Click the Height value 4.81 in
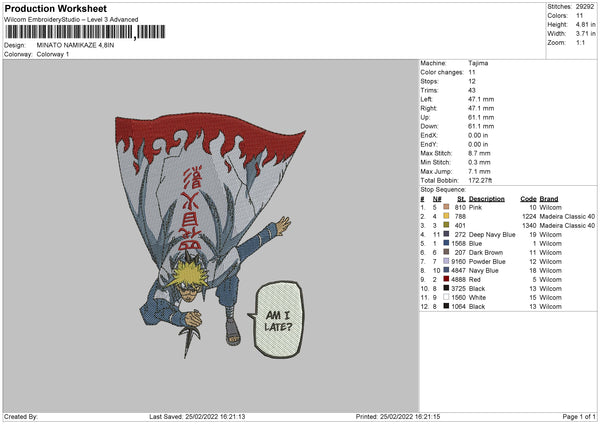600x424 pixels. (585, 24)
